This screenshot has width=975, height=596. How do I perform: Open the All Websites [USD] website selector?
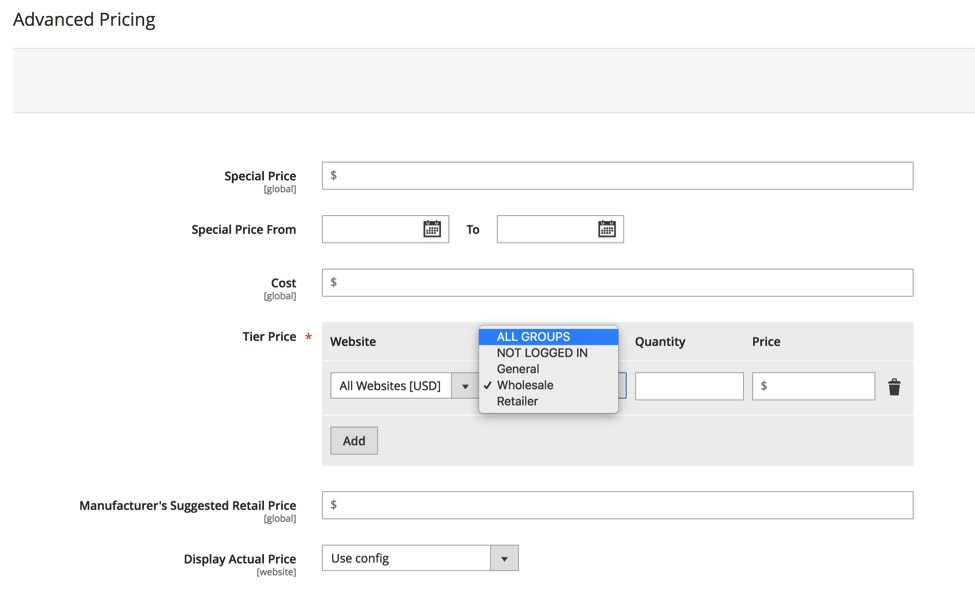395,386
